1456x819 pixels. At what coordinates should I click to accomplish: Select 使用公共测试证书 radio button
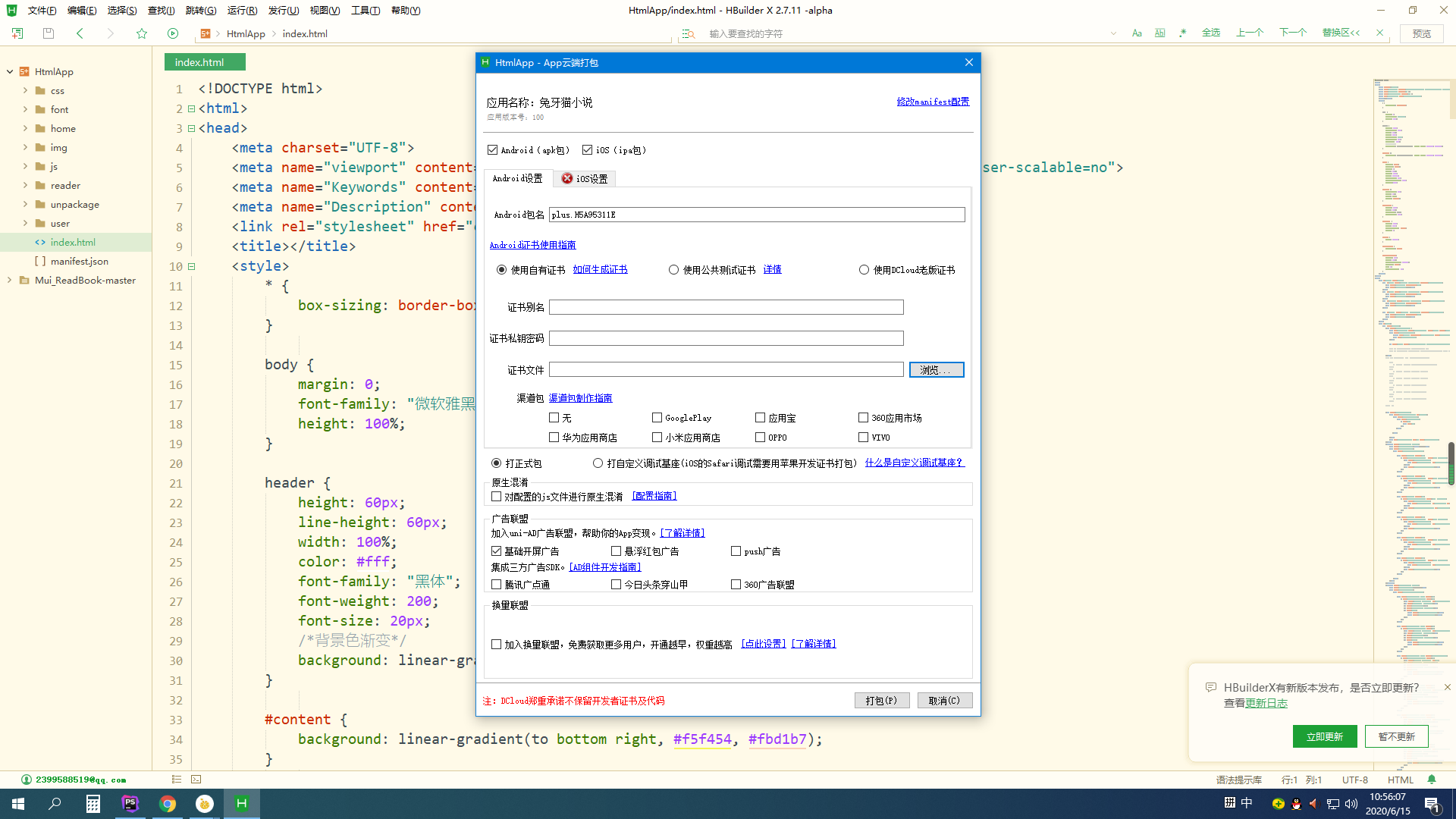tap(673, 270)
